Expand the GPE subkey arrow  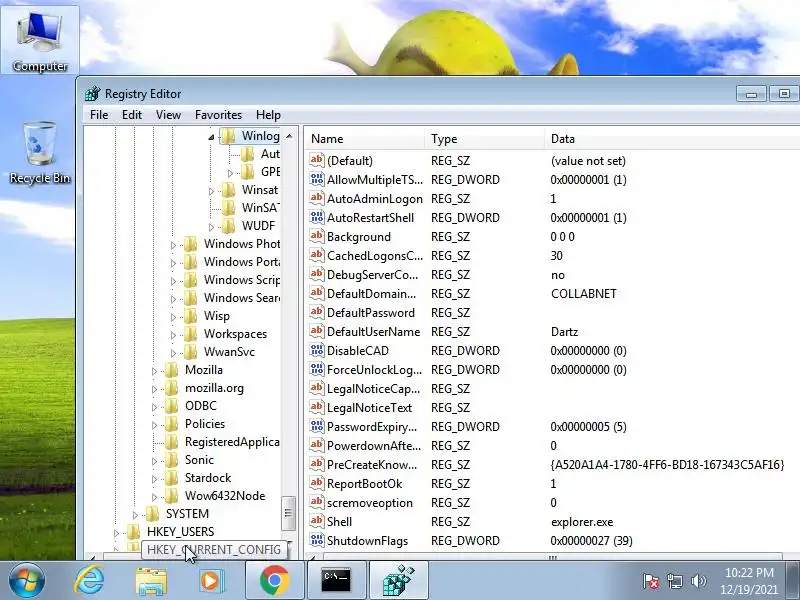tap(230, 173)
